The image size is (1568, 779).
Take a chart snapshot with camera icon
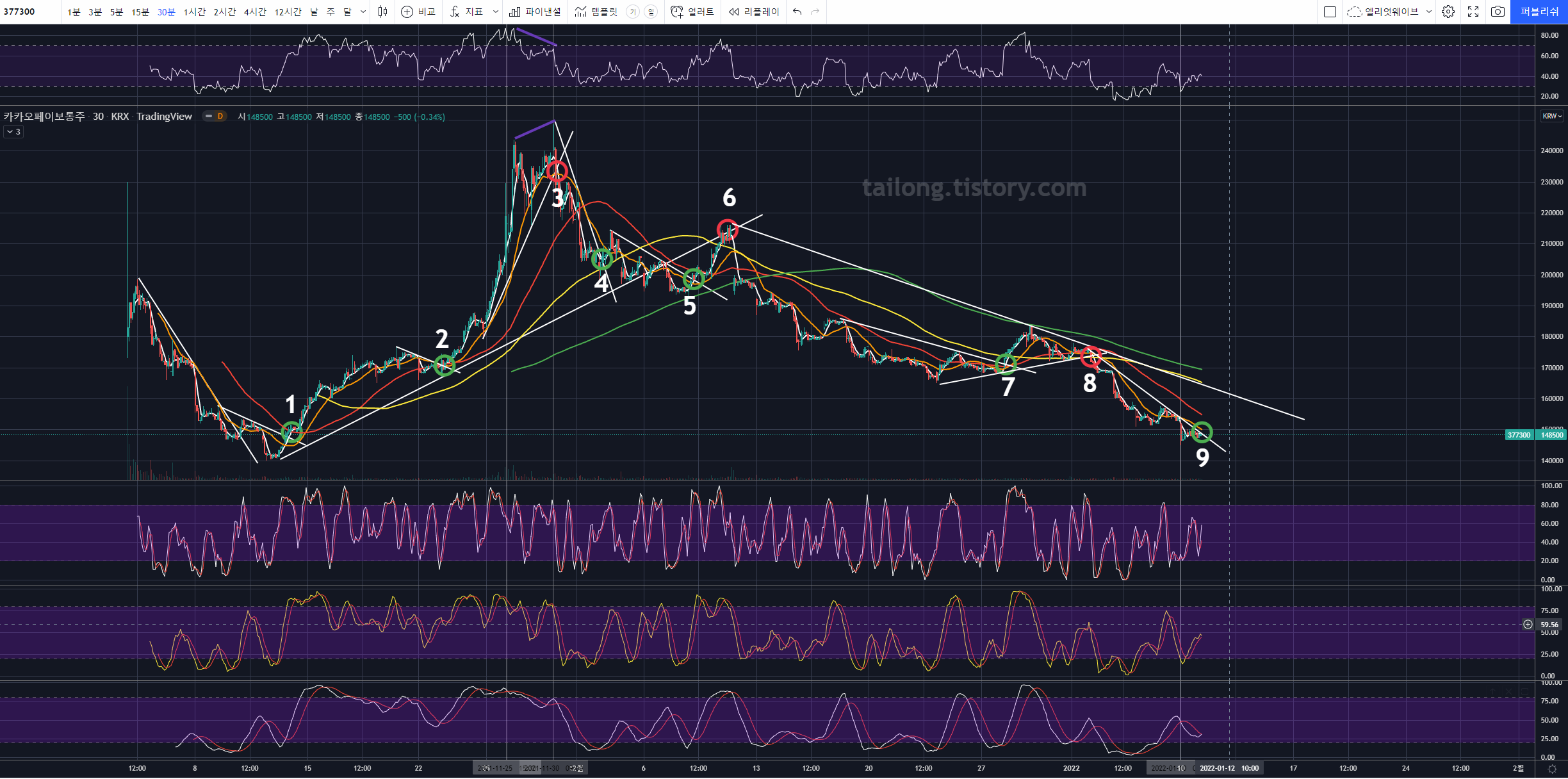1498,12
